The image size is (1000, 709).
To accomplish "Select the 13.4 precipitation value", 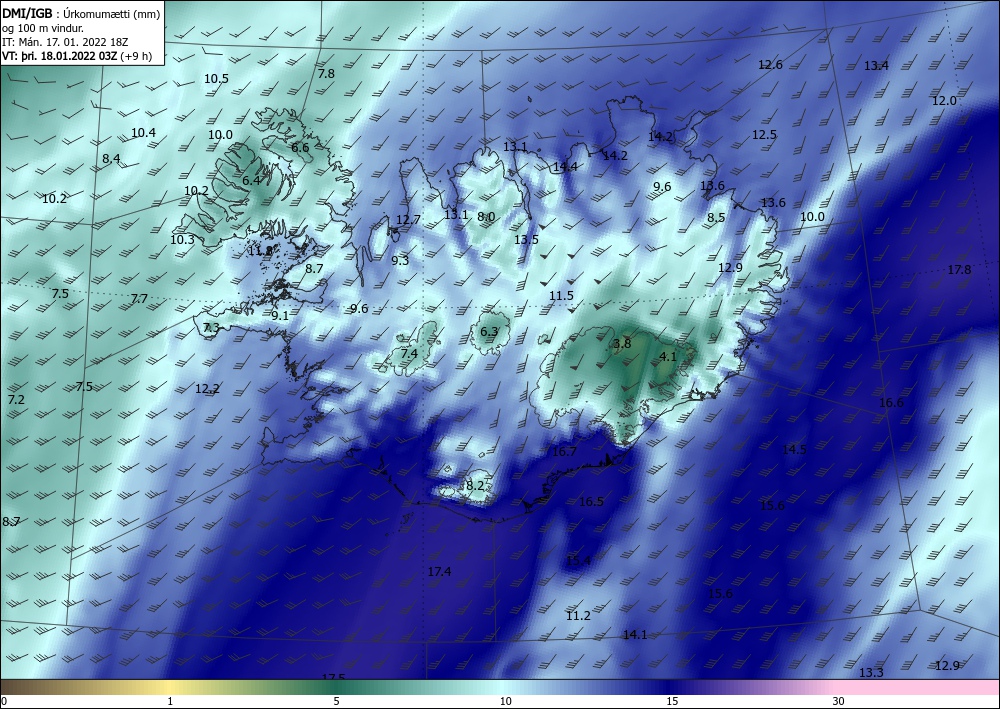I will 876,66.
